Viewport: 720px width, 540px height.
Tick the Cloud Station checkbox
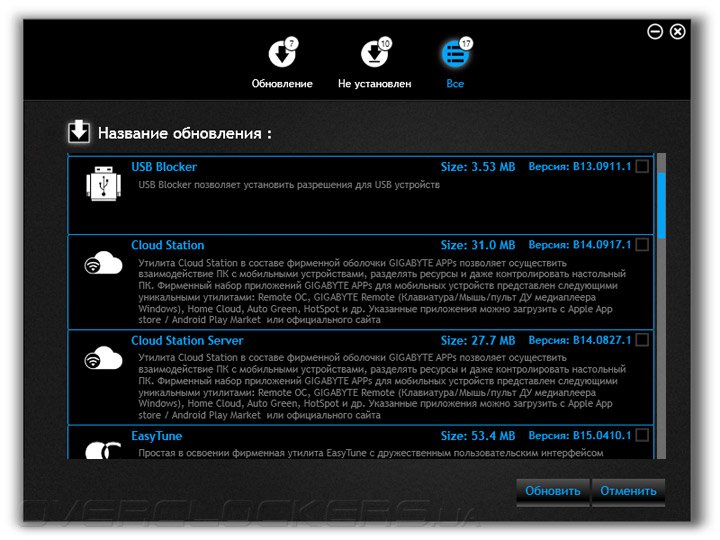pos(642,244)
